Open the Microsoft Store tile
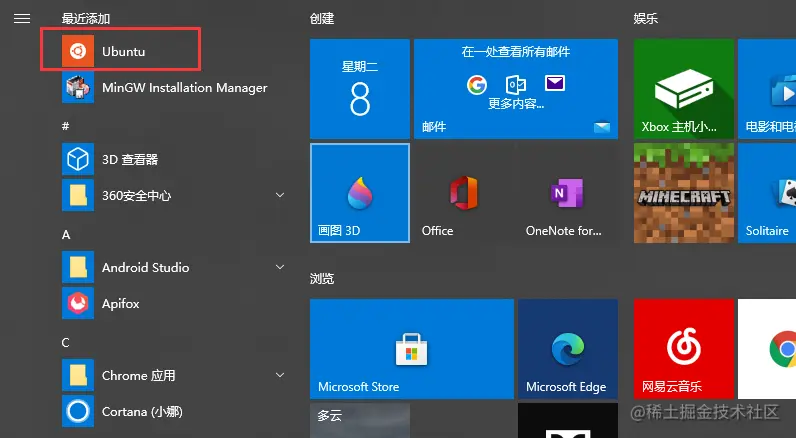 pos(412,349)
